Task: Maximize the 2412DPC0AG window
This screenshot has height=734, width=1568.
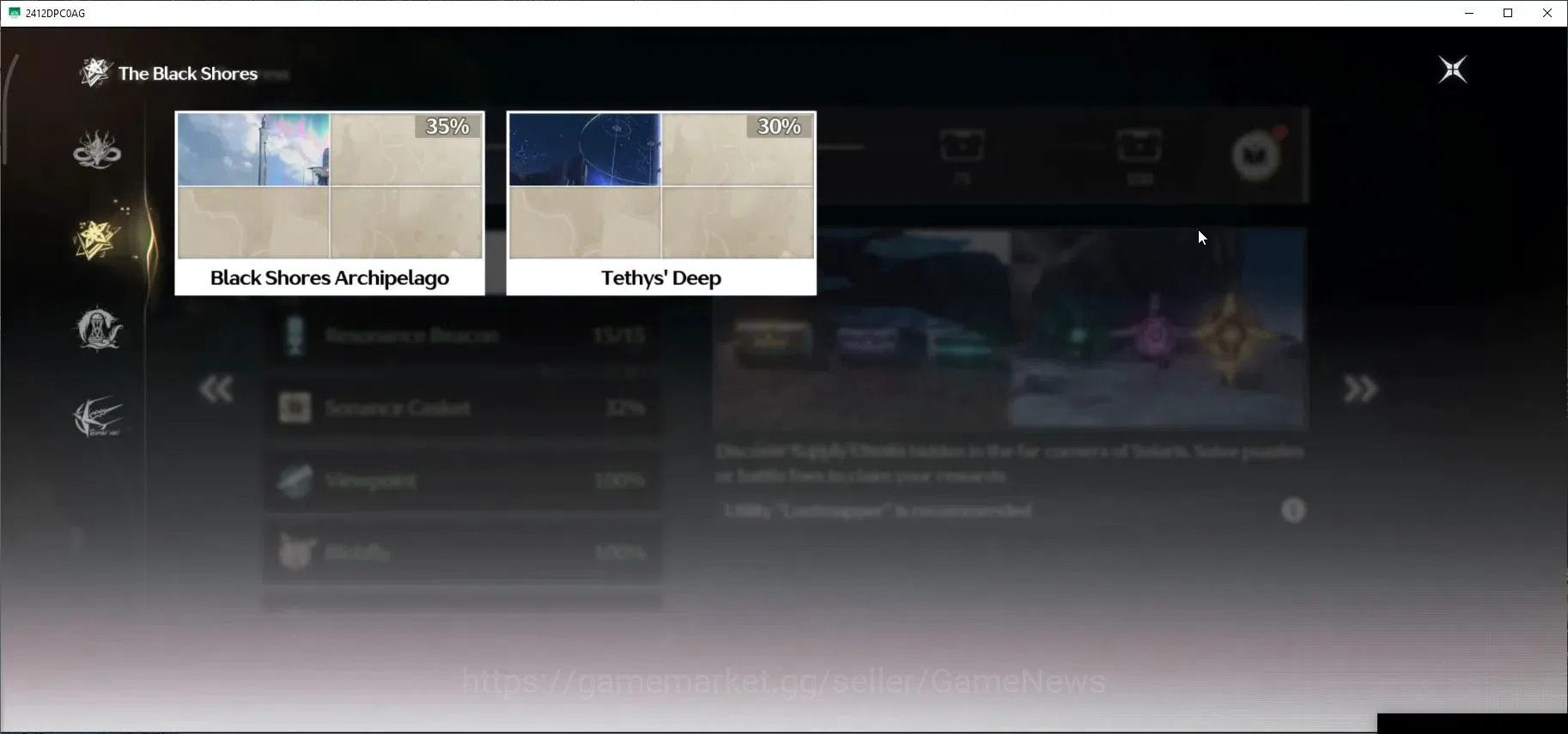Action: click(1508, 13)
